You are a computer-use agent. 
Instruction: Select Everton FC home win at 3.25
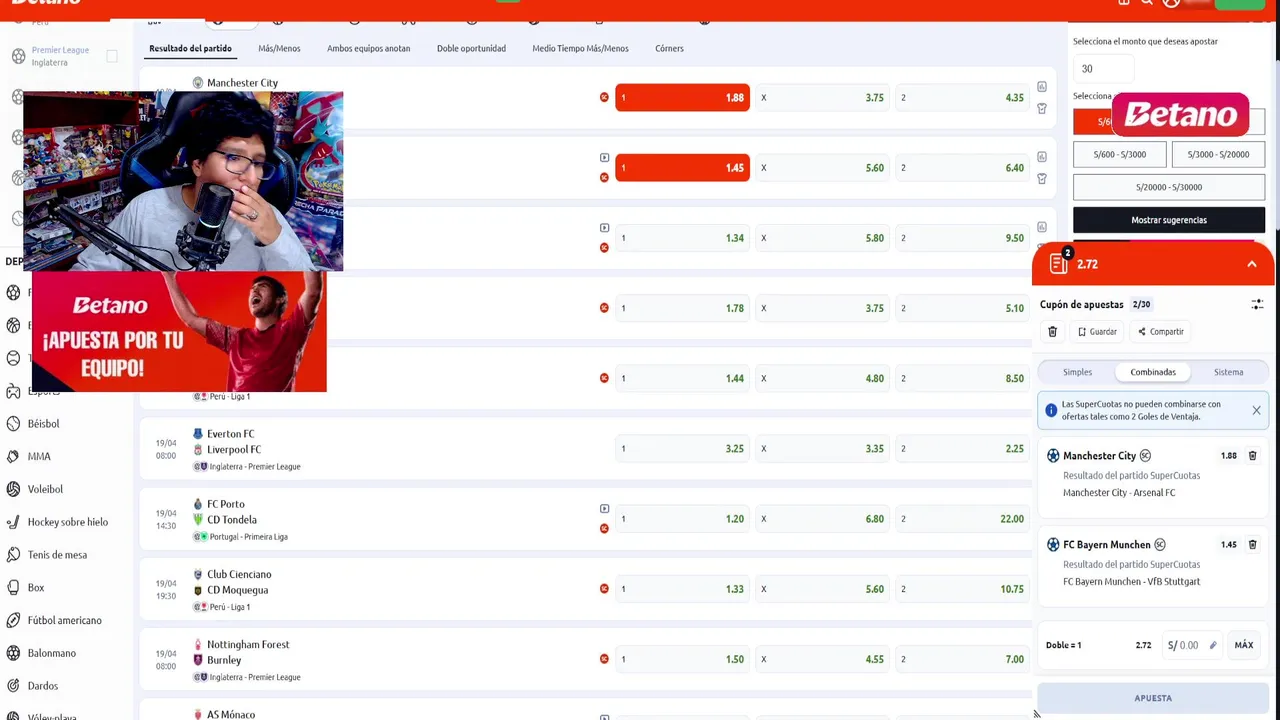(682, 448)
